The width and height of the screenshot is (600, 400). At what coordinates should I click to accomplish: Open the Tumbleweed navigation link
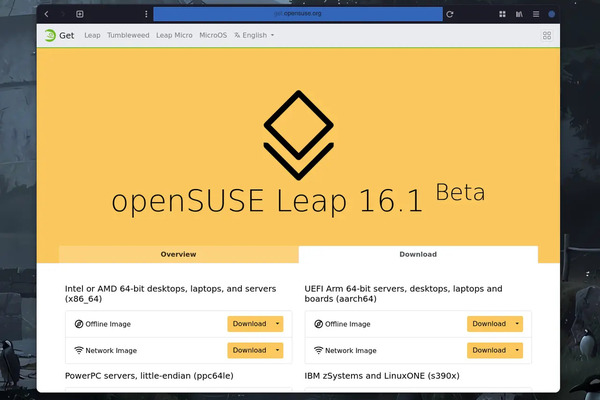point(128,35)
